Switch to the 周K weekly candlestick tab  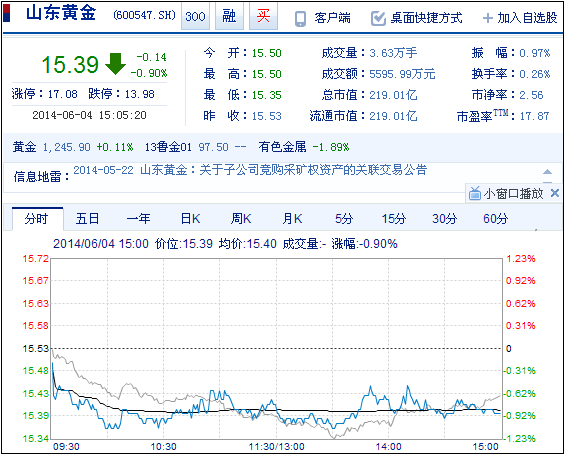241,219
